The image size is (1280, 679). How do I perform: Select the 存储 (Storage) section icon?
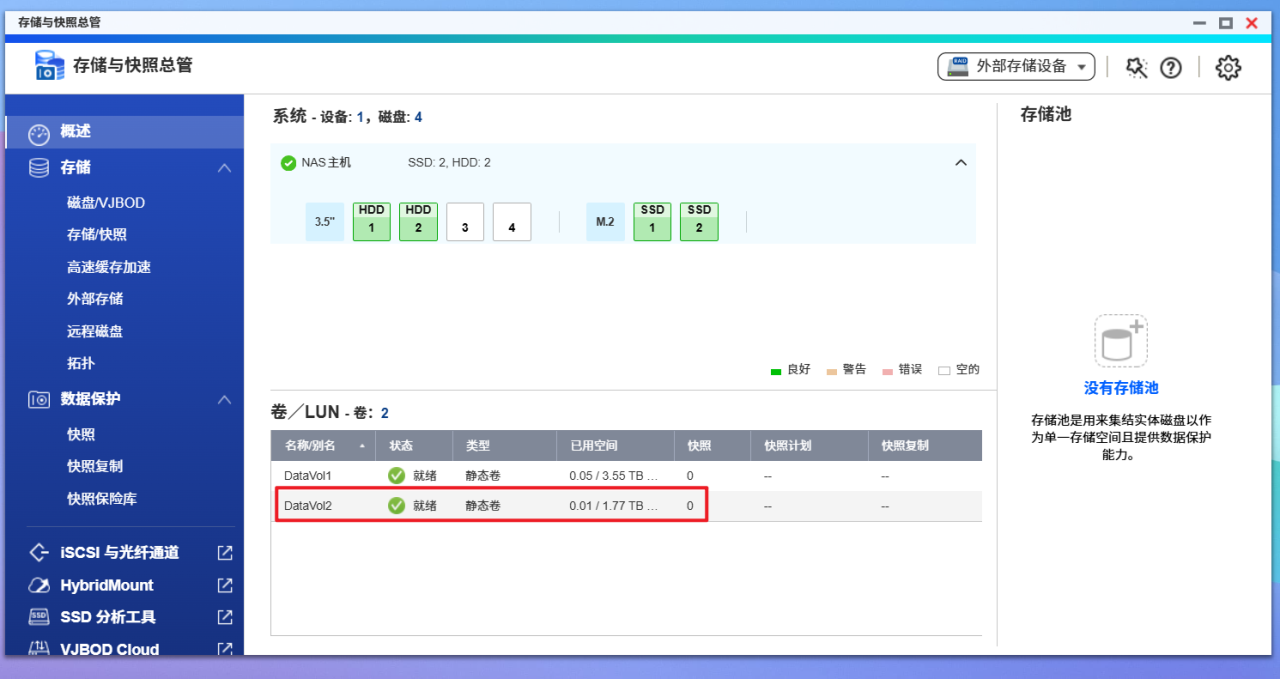(36, 167)
